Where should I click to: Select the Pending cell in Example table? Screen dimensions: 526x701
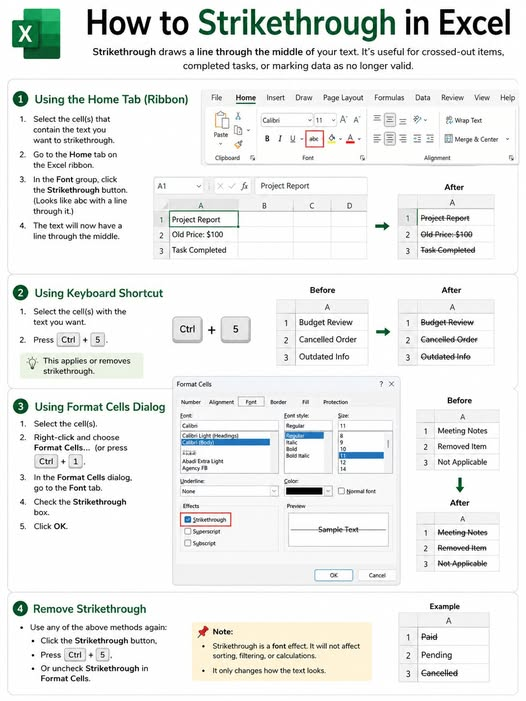[x=453, y=655]
